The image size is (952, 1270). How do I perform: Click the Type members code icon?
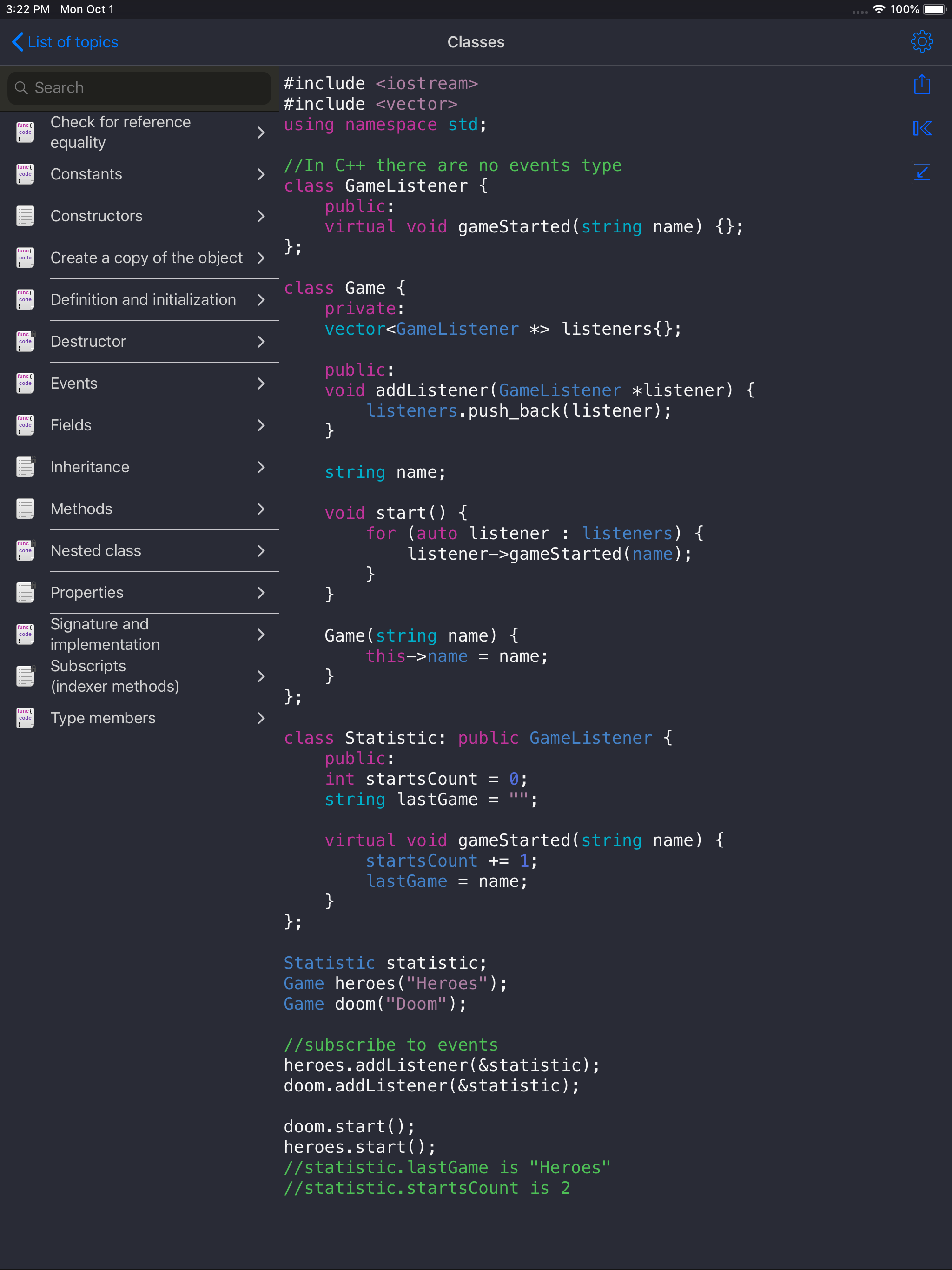[25, 718]
